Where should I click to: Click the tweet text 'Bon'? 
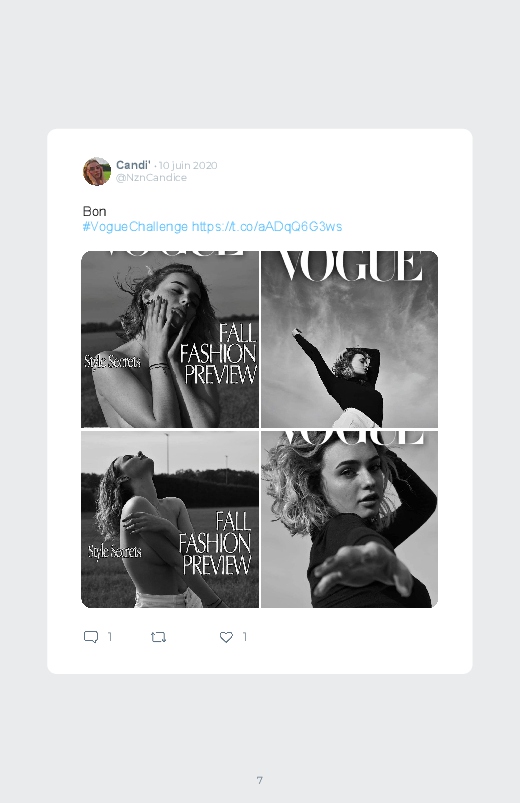(94, 211)
